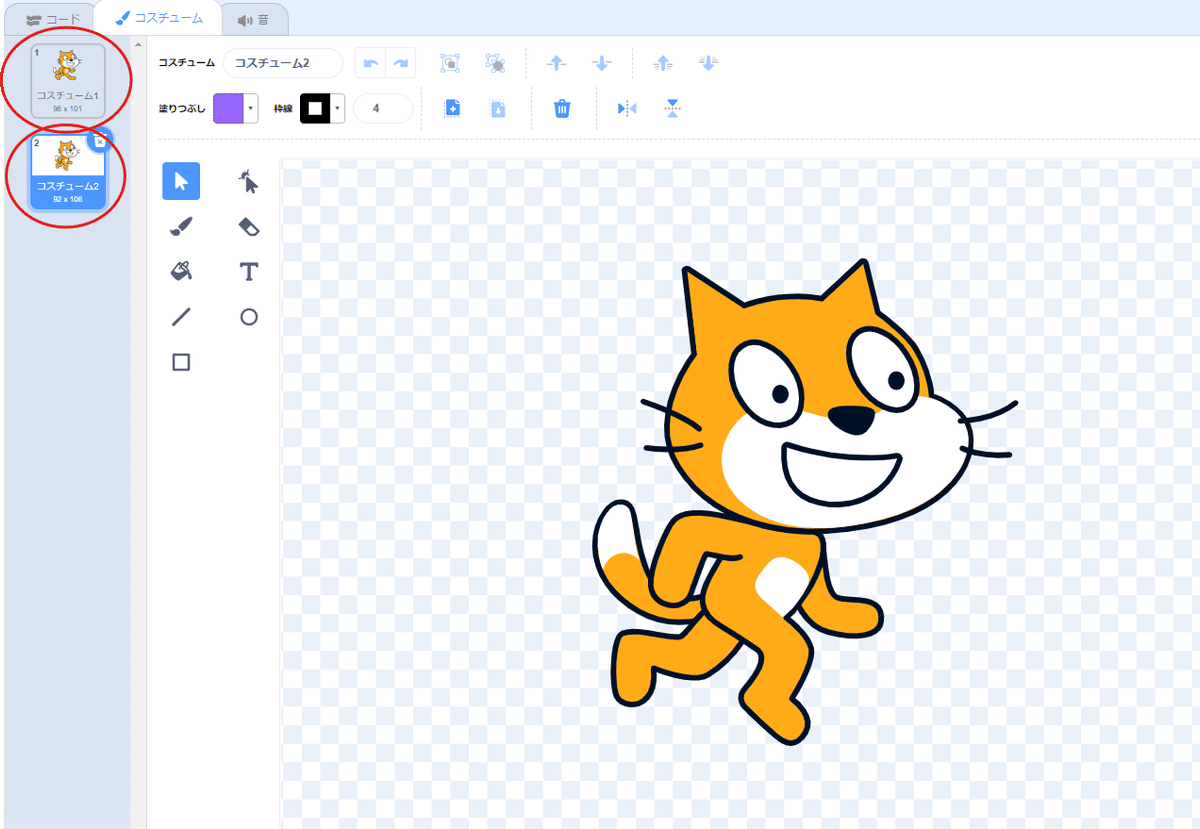Choose the Reshape tool
Image resolution: width=1200 pixels, height=829 pixels.
tap(249, 181)
